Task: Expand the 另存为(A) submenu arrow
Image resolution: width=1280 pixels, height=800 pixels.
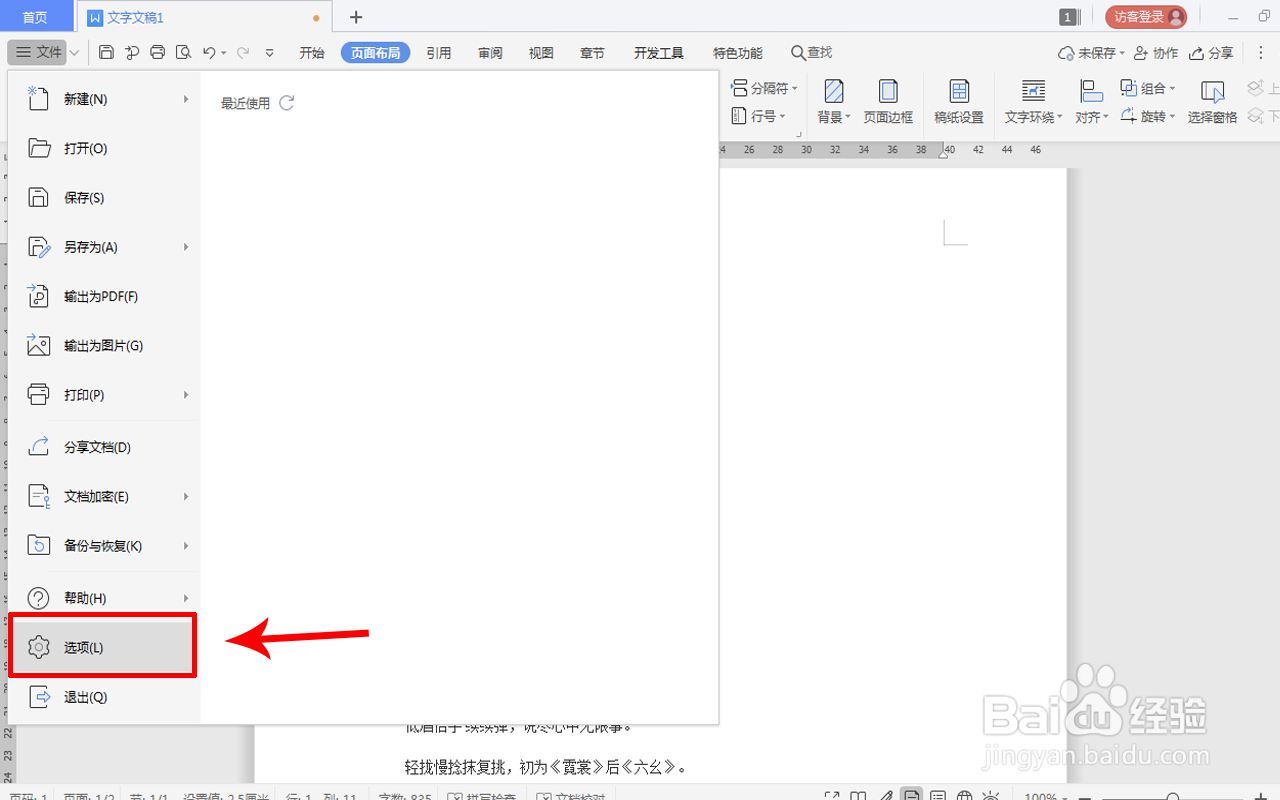Action: 186,247
